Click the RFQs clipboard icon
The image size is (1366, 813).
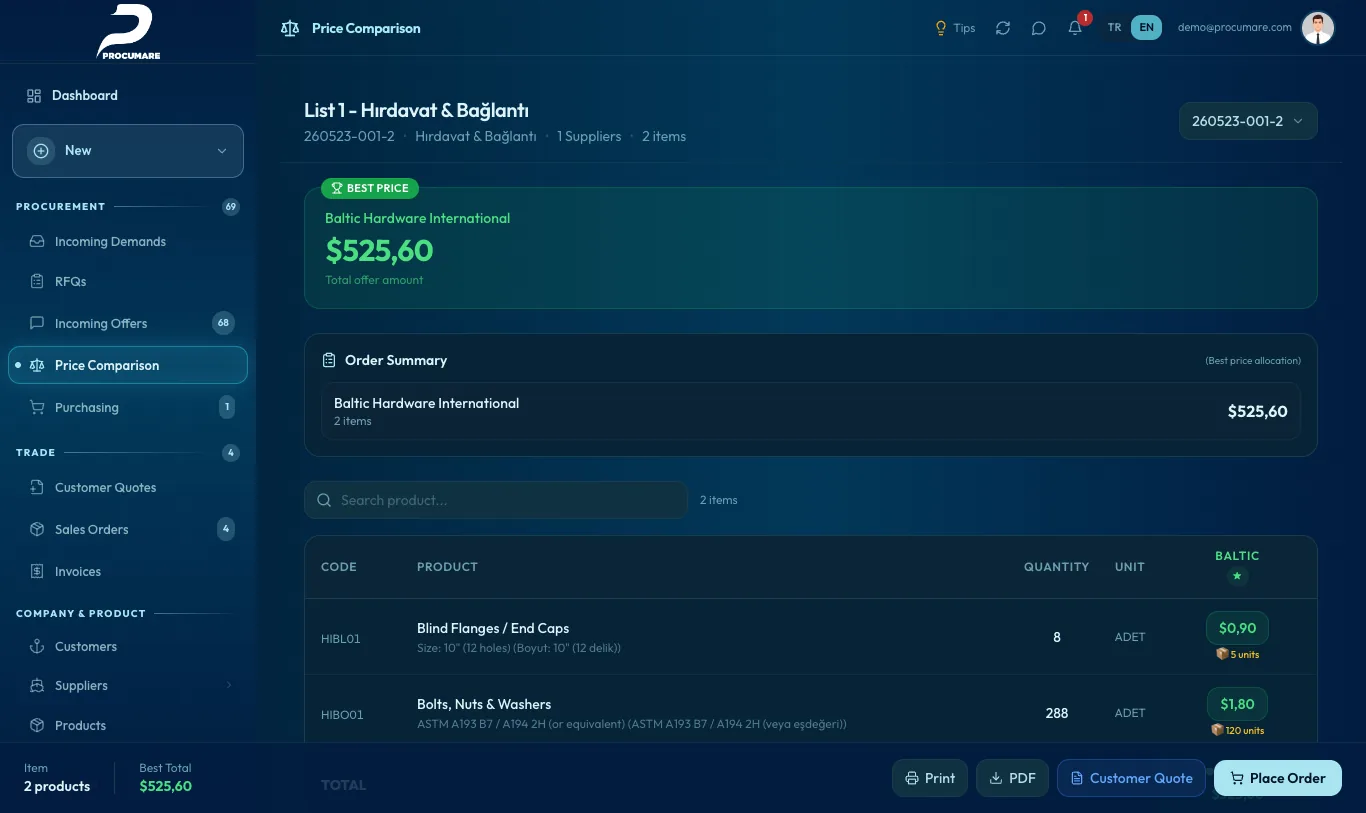(x=37, y=282)
